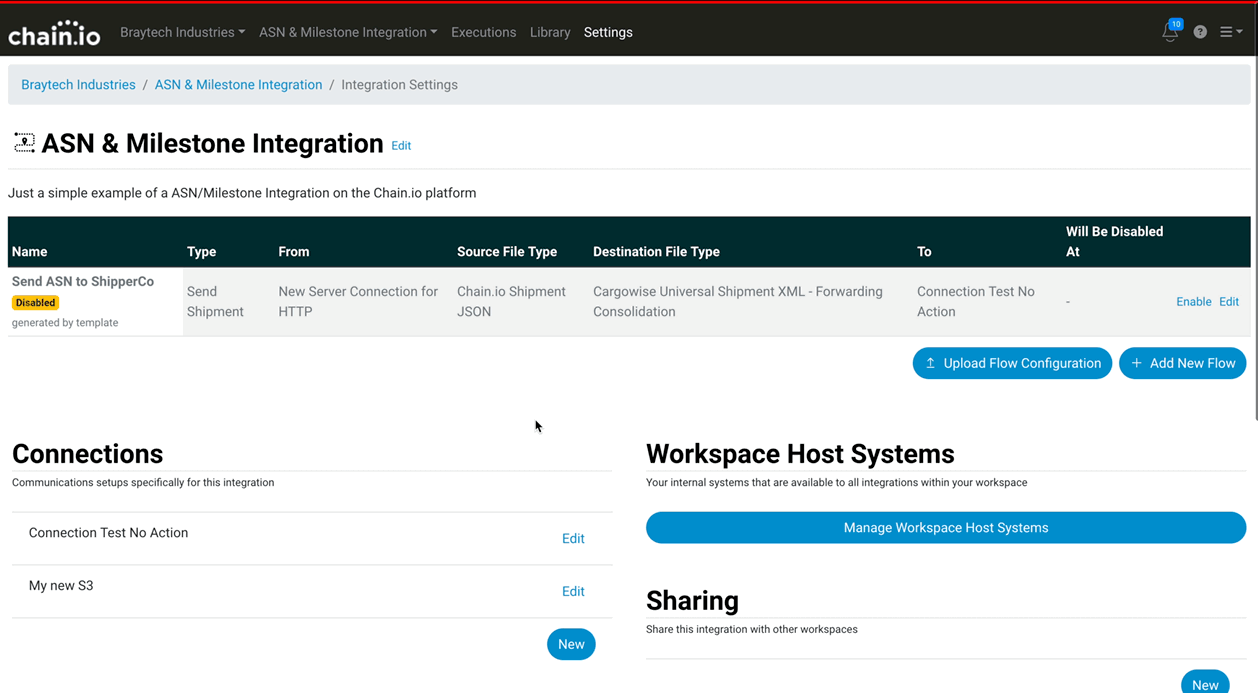Image resolution: width=1258 pixels, height=693 pixels.
Task: Click Edit next to integration title
Action: (x=401, y=146)
